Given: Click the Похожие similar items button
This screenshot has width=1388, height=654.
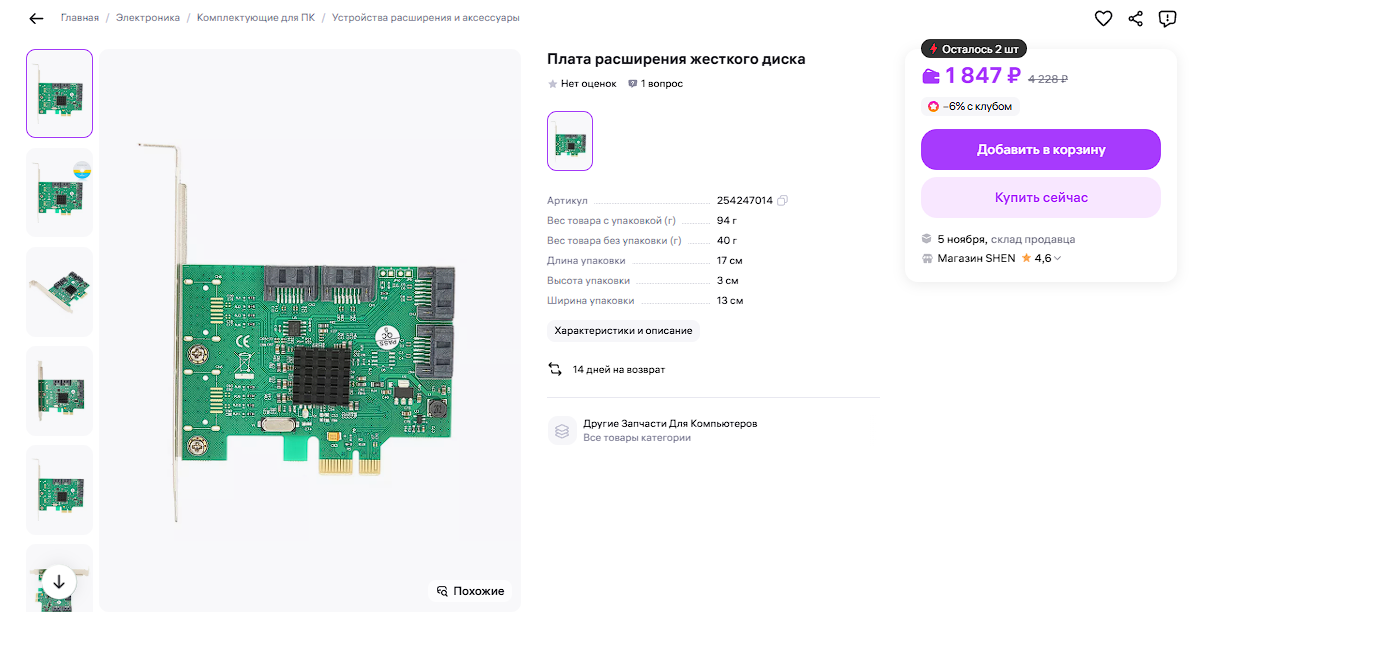Looking at the screenshot, I should [471, 591].
